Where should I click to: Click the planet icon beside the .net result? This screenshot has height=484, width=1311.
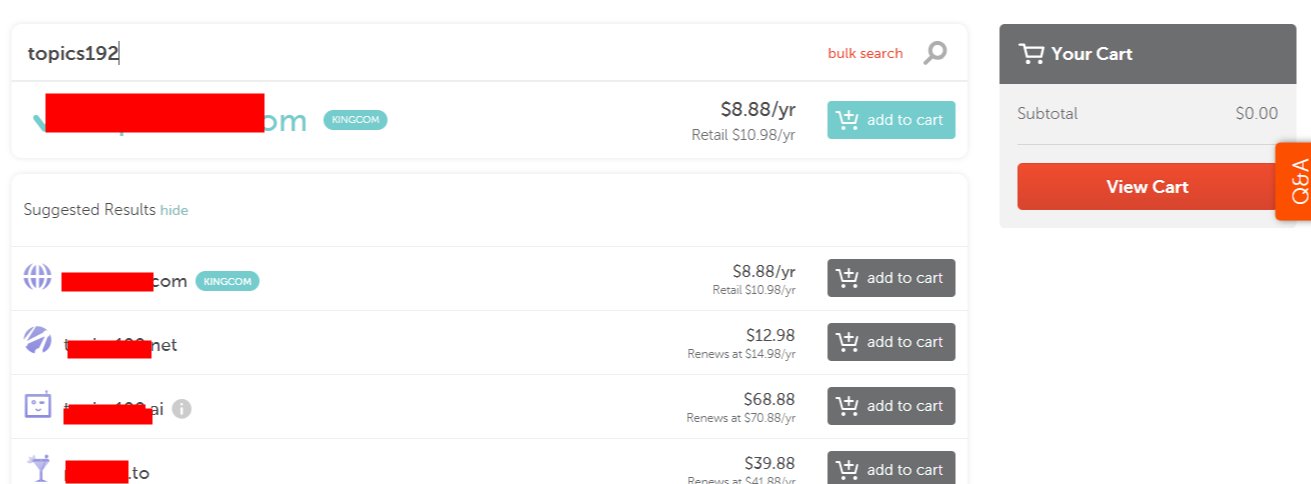point(37,340)
